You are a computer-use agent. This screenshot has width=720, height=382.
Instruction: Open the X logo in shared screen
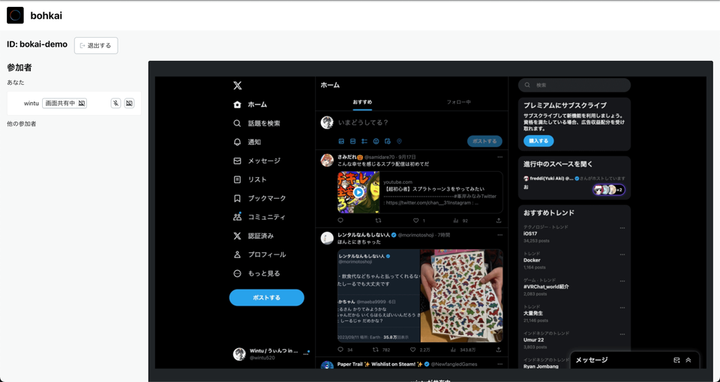[237, 85]
